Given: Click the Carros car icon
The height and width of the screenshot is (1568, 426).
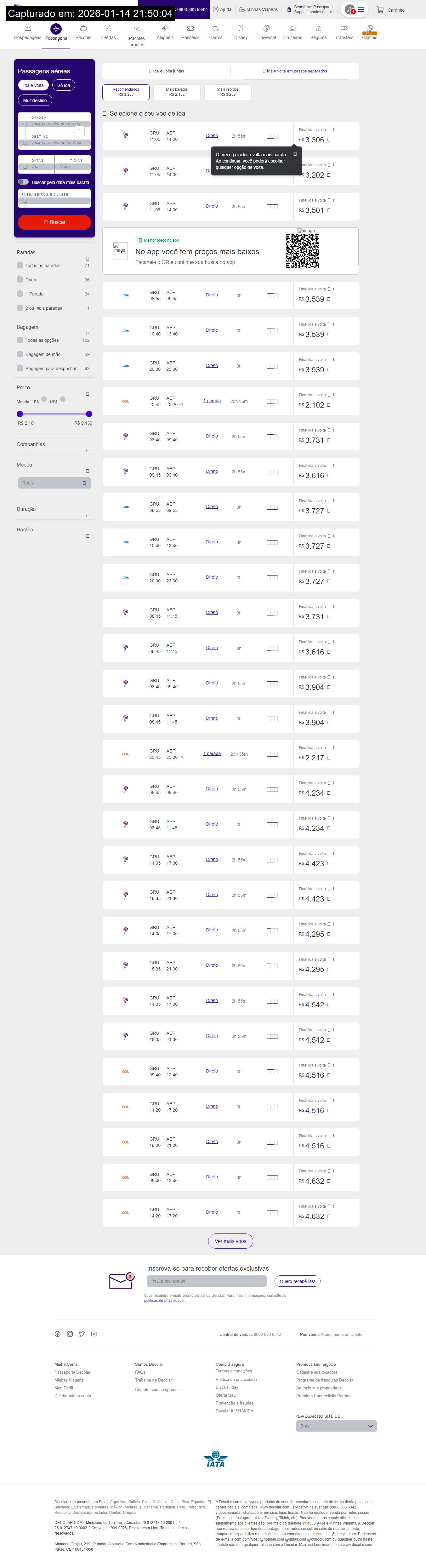Looking at the screenshot, I should [x=215, y=29].
